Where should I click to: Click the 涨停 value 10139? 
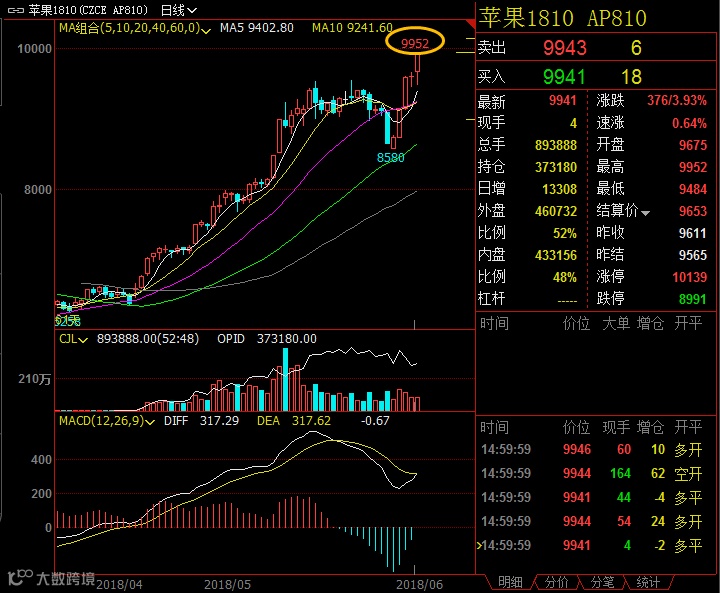[x=689, y=277]
